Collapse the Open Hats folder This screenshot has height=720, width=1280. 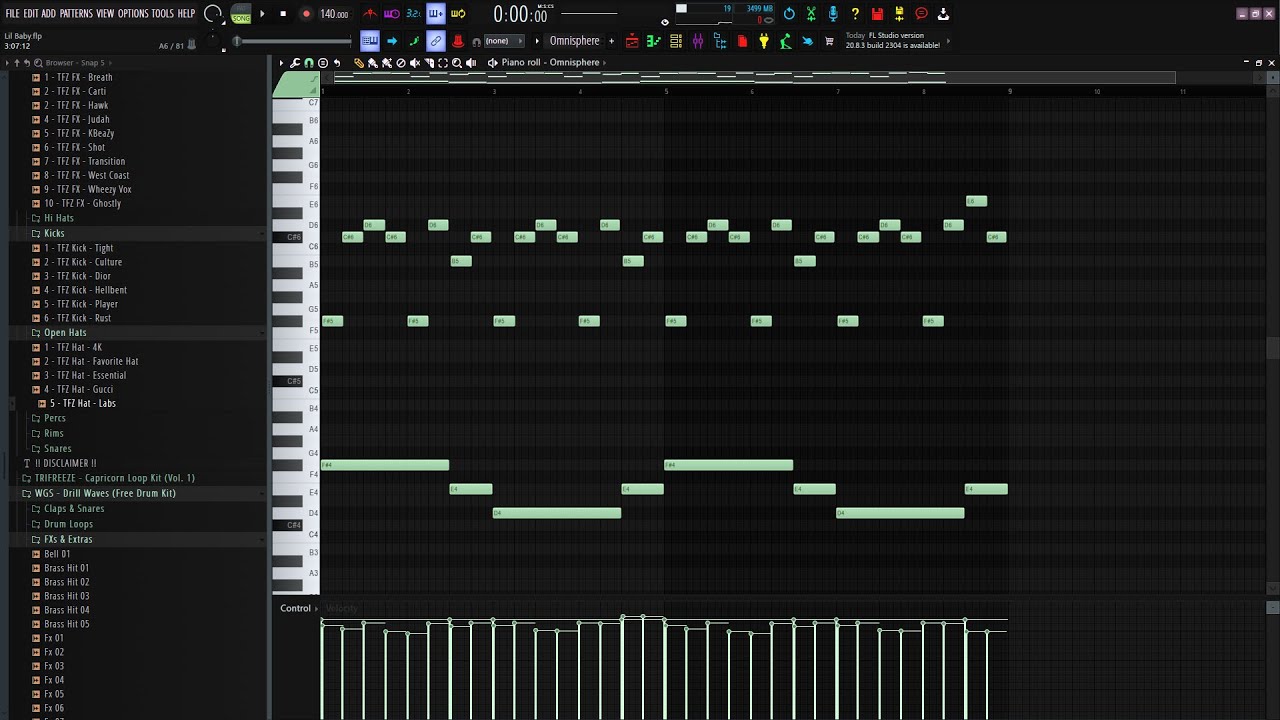pyautogui.click(x=64, y=332)
